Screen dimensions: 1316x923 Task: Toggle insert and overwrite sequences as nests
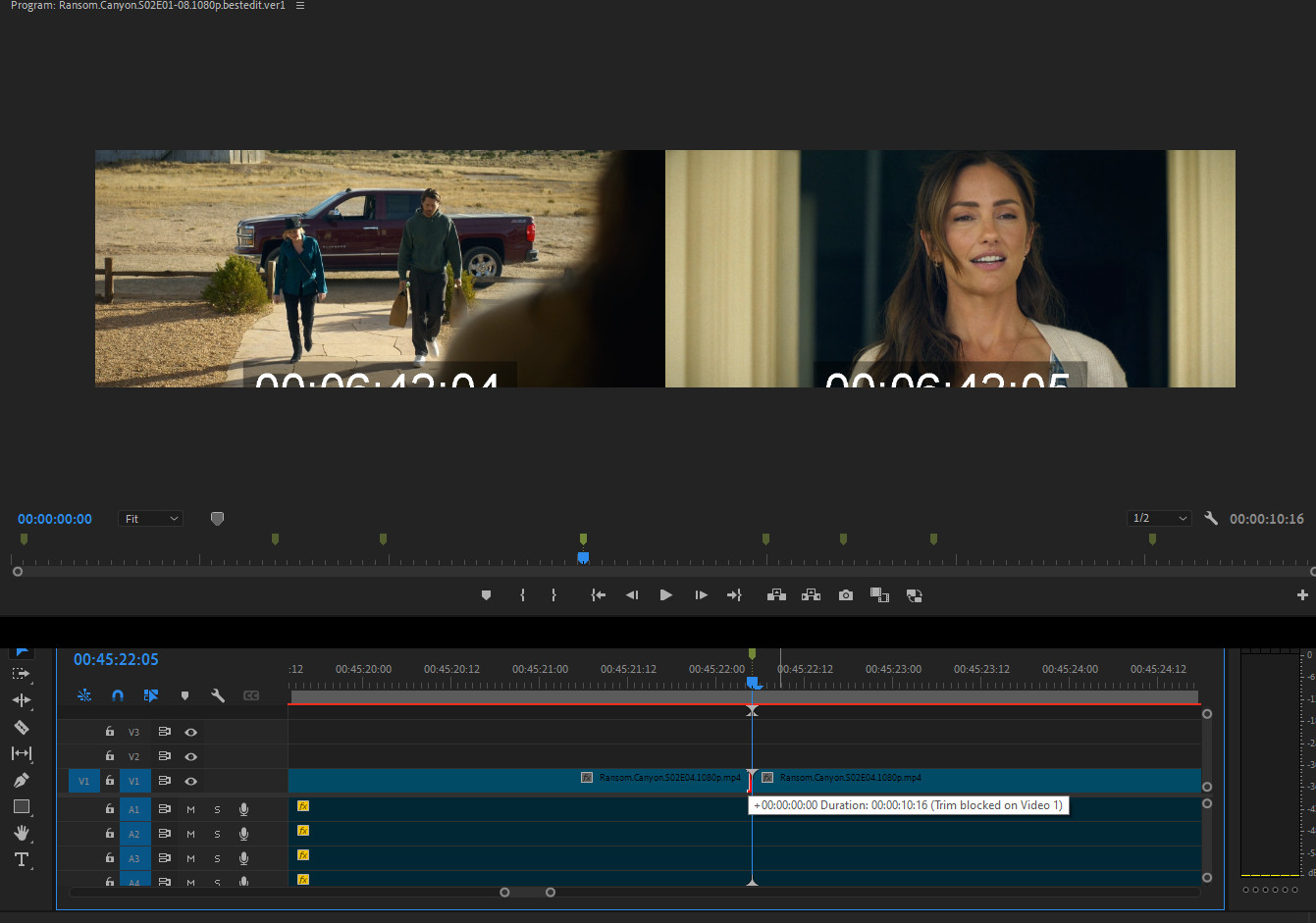(x=84, y=695)
